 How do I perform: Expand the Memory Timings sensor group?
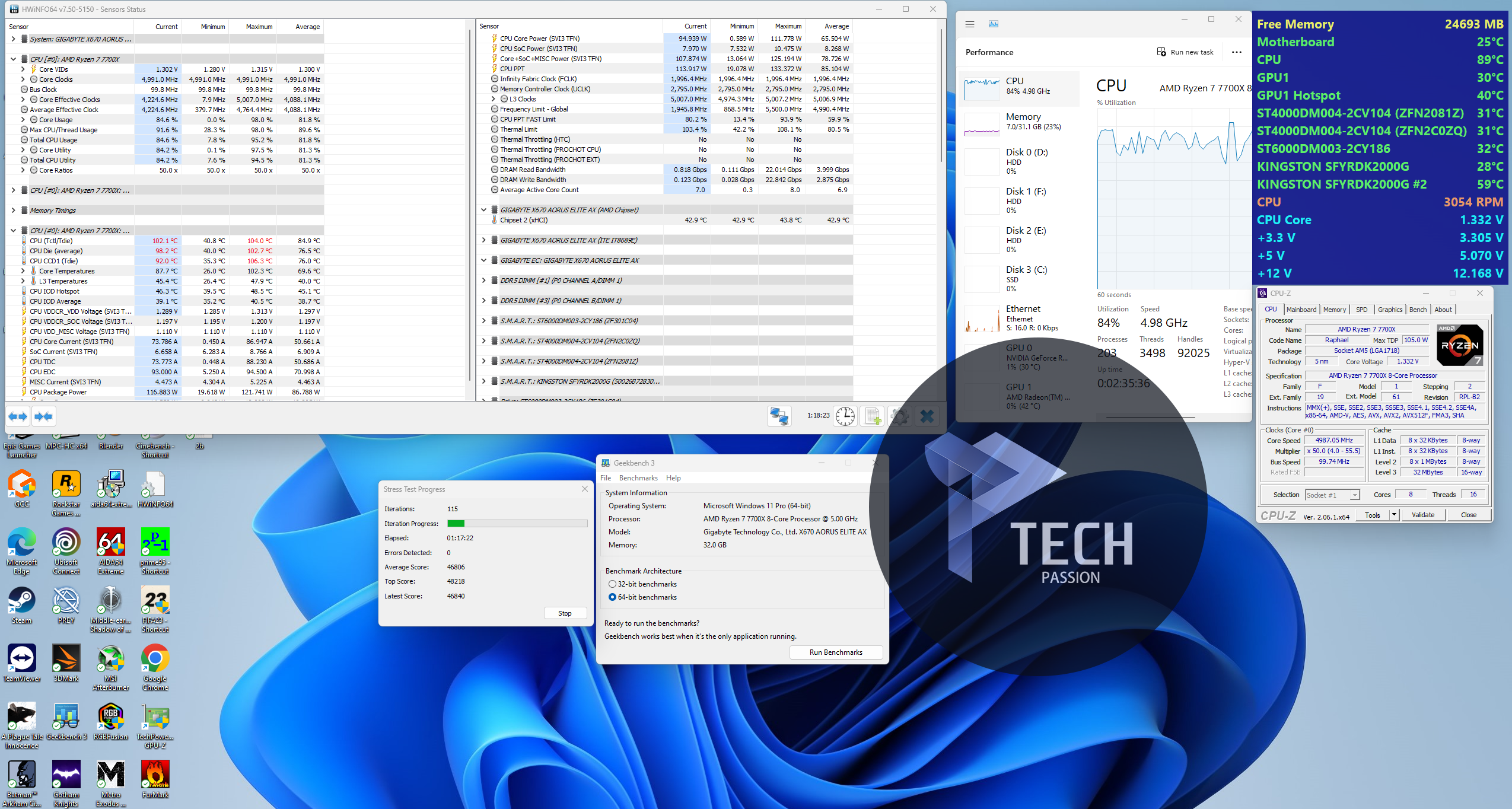(13, 211)
